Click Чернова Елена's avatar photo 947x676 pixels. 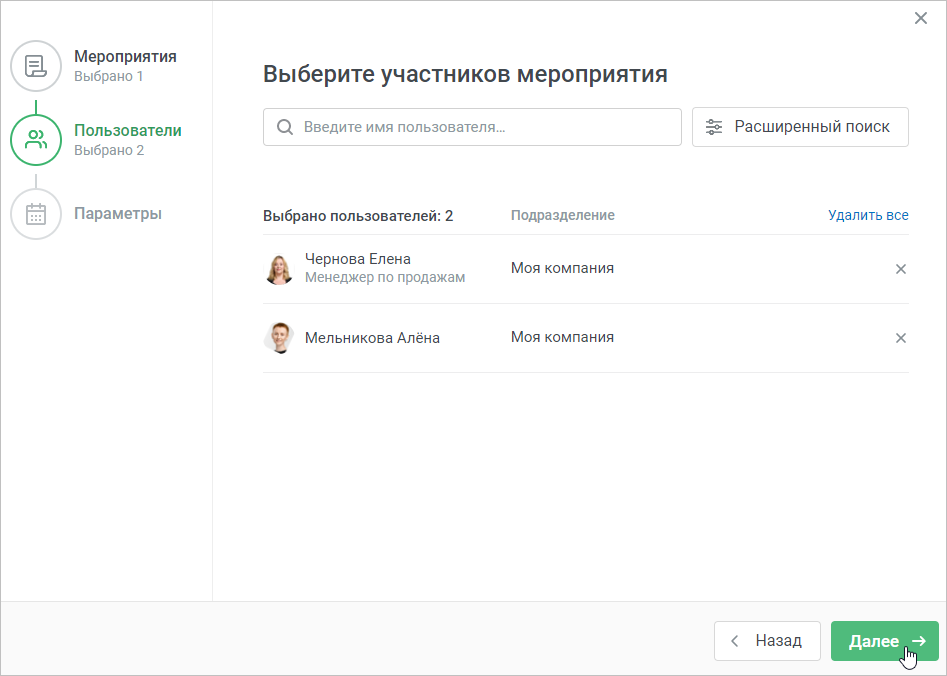[x=279, y=269]
